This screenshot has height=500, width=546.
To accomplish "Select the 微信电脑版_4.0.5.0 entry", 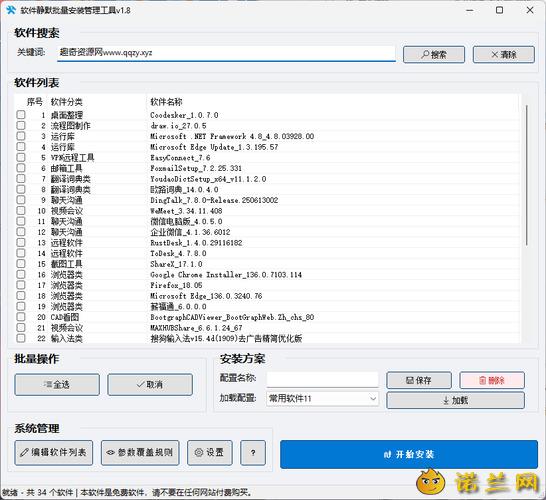I will [x=186, y=221].
